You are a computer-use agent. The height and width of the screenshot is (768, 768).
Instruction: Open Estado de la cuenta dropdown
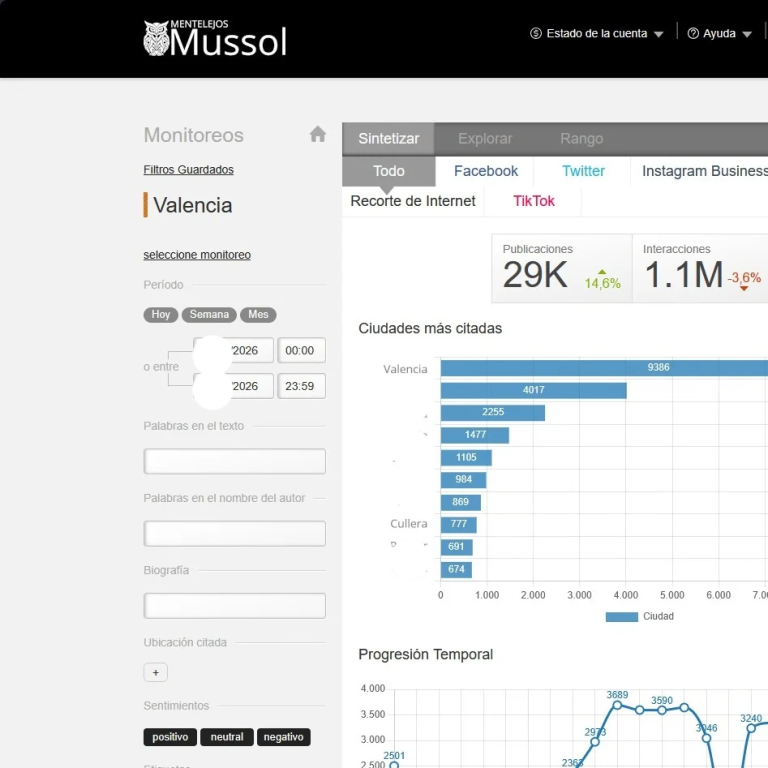pyautogui.click(x=597, y=33)
